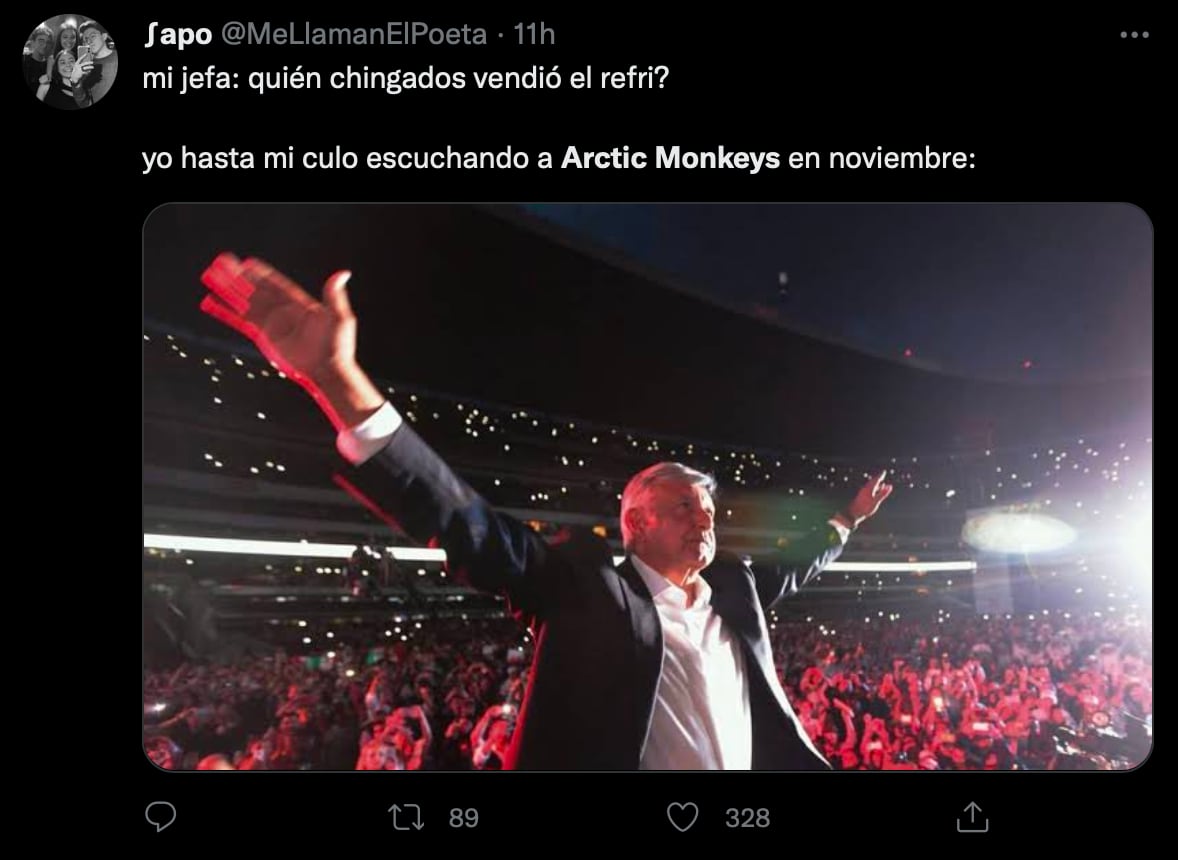Open the share icon for this tweet
Screen dimensions: 1178x860
(x=972, y=816)
